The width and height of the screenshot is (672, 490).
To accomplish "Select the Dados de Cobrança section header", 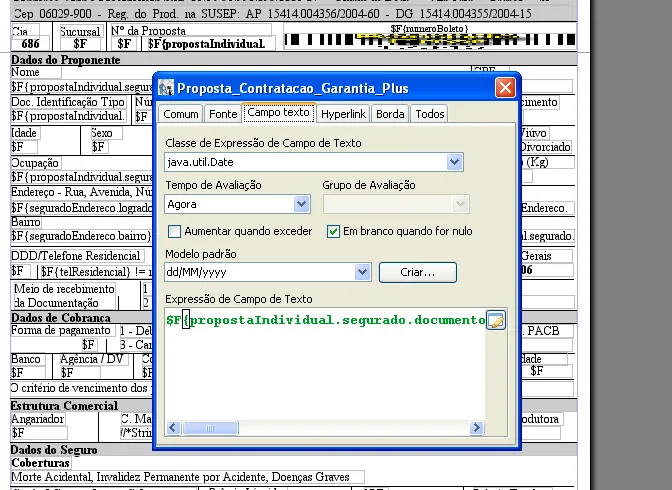I will (x=61, y=318).
